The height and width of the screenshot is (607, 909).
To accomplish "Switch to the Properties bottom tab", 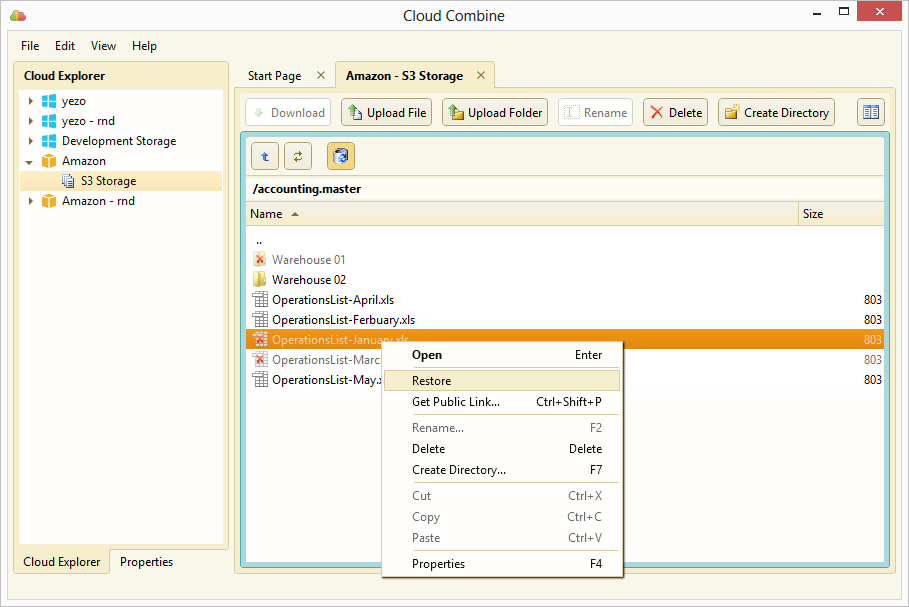I will click(146, 562).
